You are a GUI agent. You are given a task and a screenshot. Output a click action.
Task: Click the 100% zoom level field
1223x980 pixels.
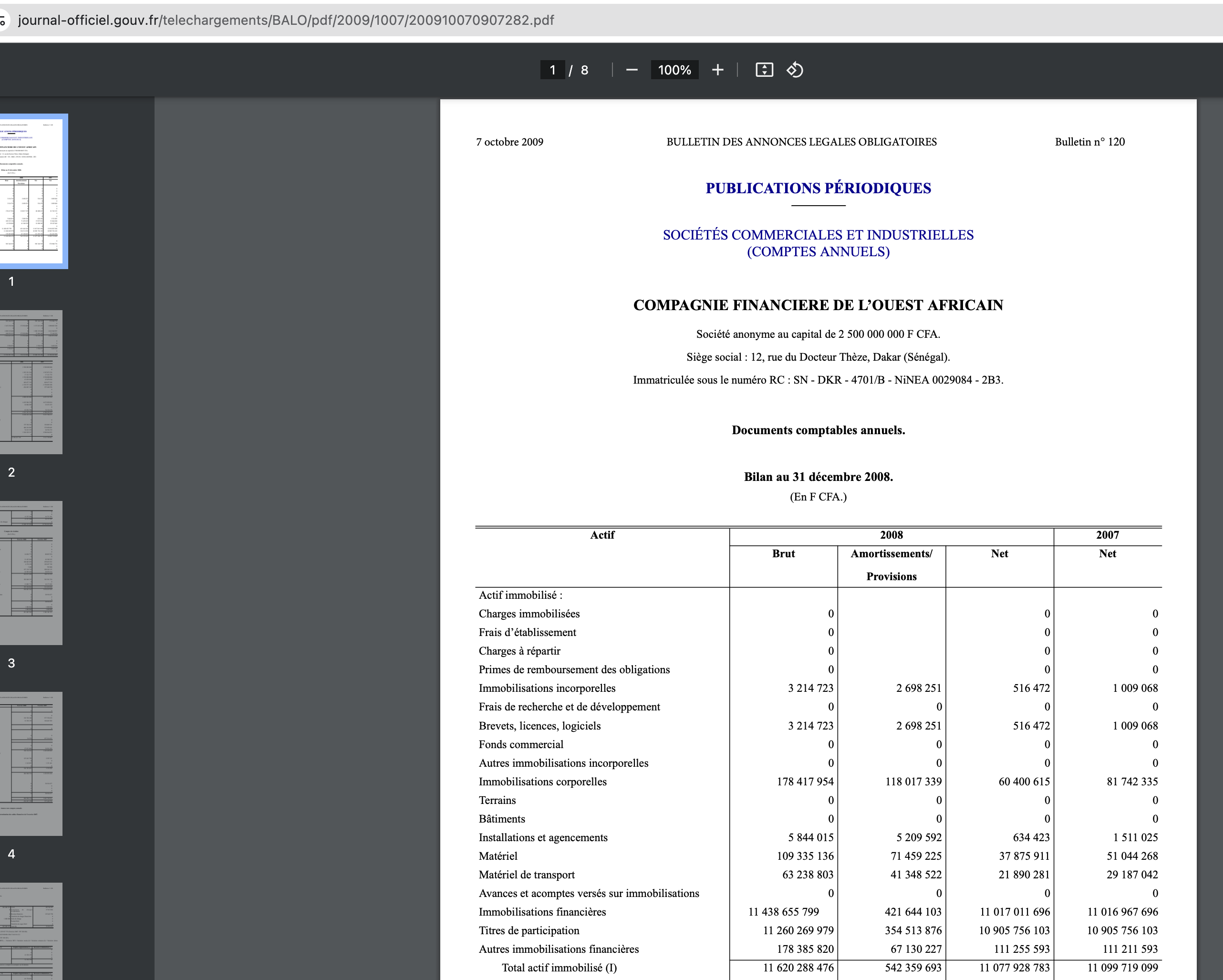point(674,70)
